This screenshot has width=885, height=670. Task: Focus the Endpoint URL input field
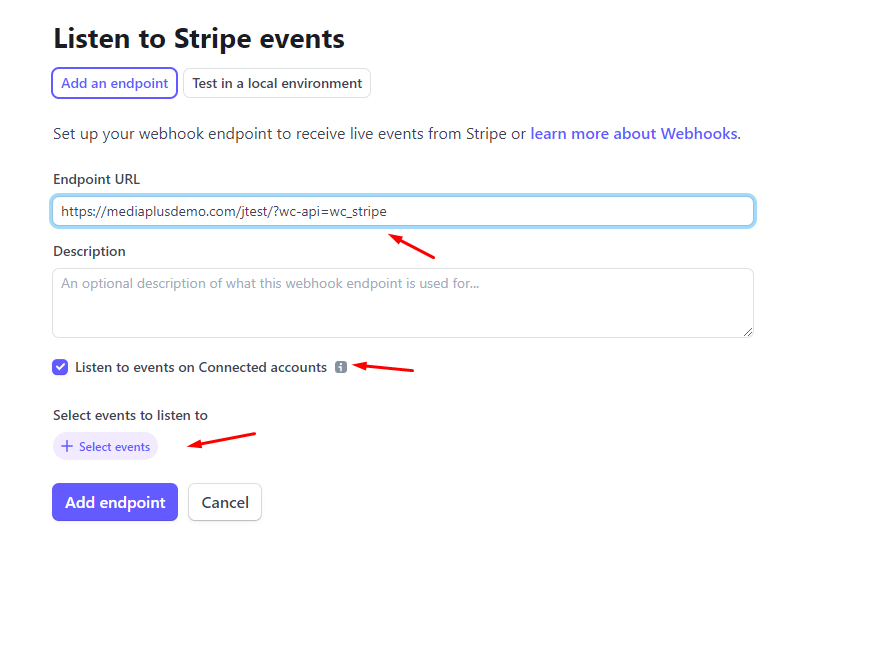click(403, 211)
